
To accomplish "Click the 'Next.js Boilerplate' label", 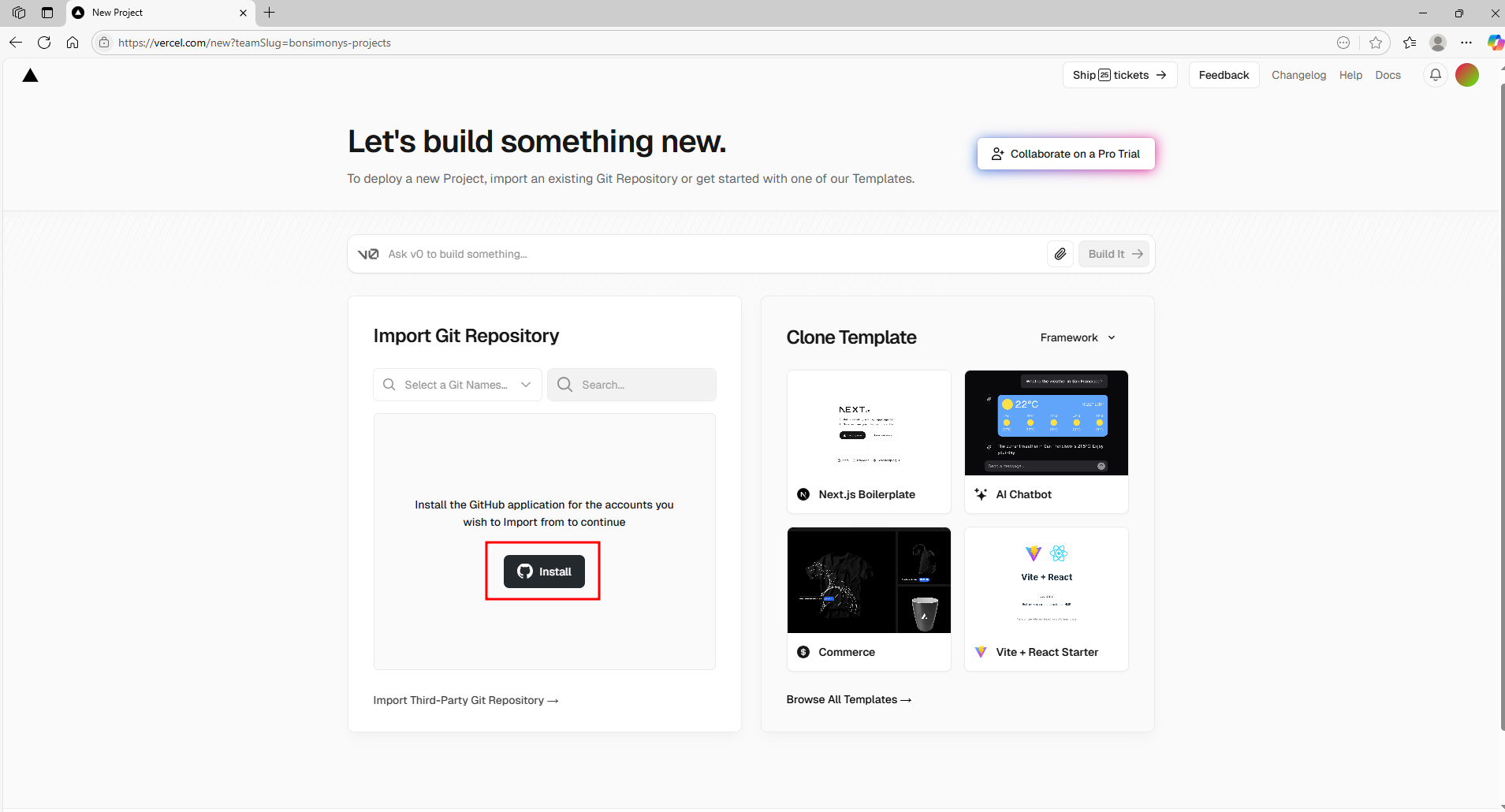I will click(866, 494).
